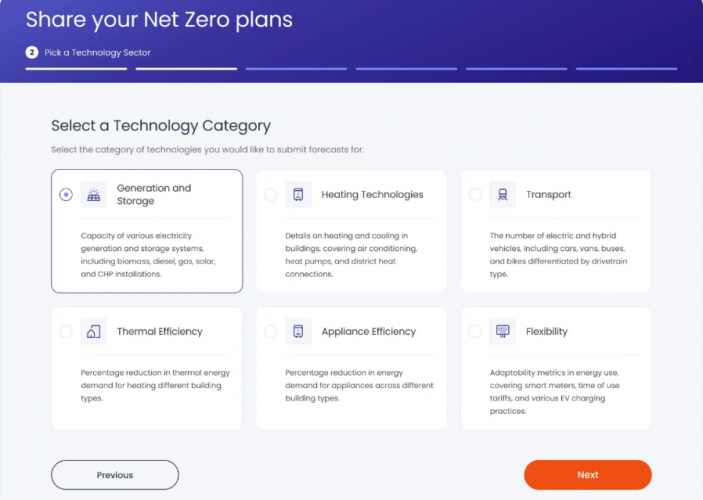Choose the Appliance Efficiency radio option
The image size is (703, 500).
click(271, 332)
